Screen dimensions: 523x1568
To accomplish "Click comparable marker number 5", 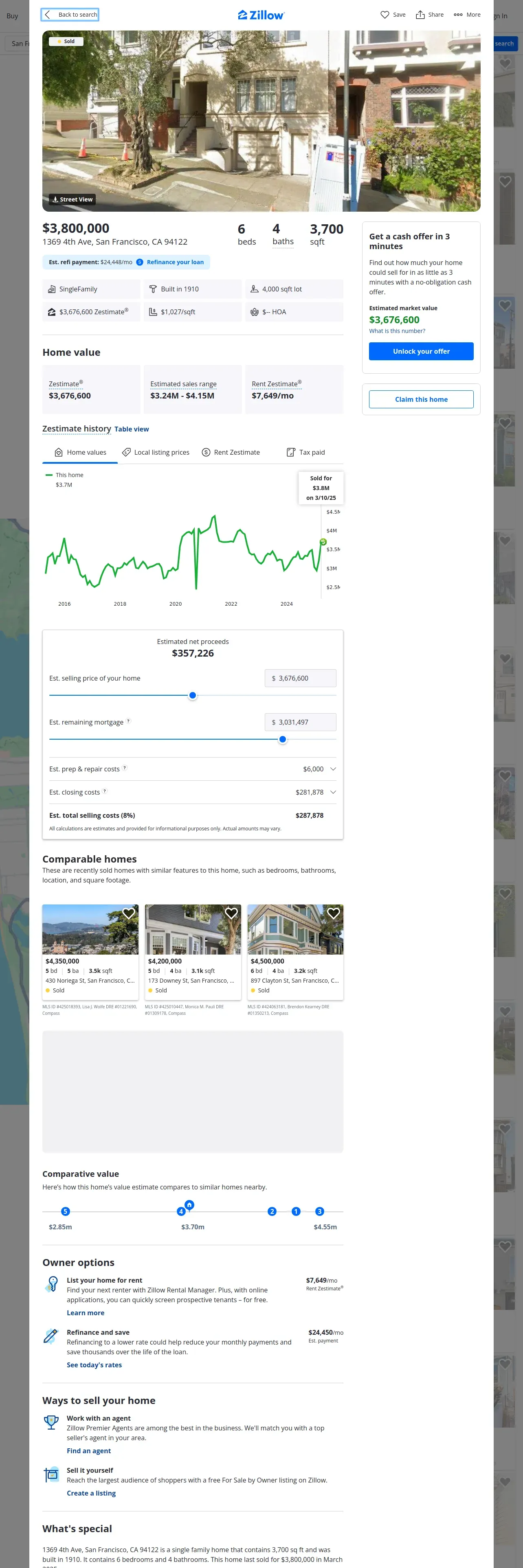I will (x=66, y=1211).
